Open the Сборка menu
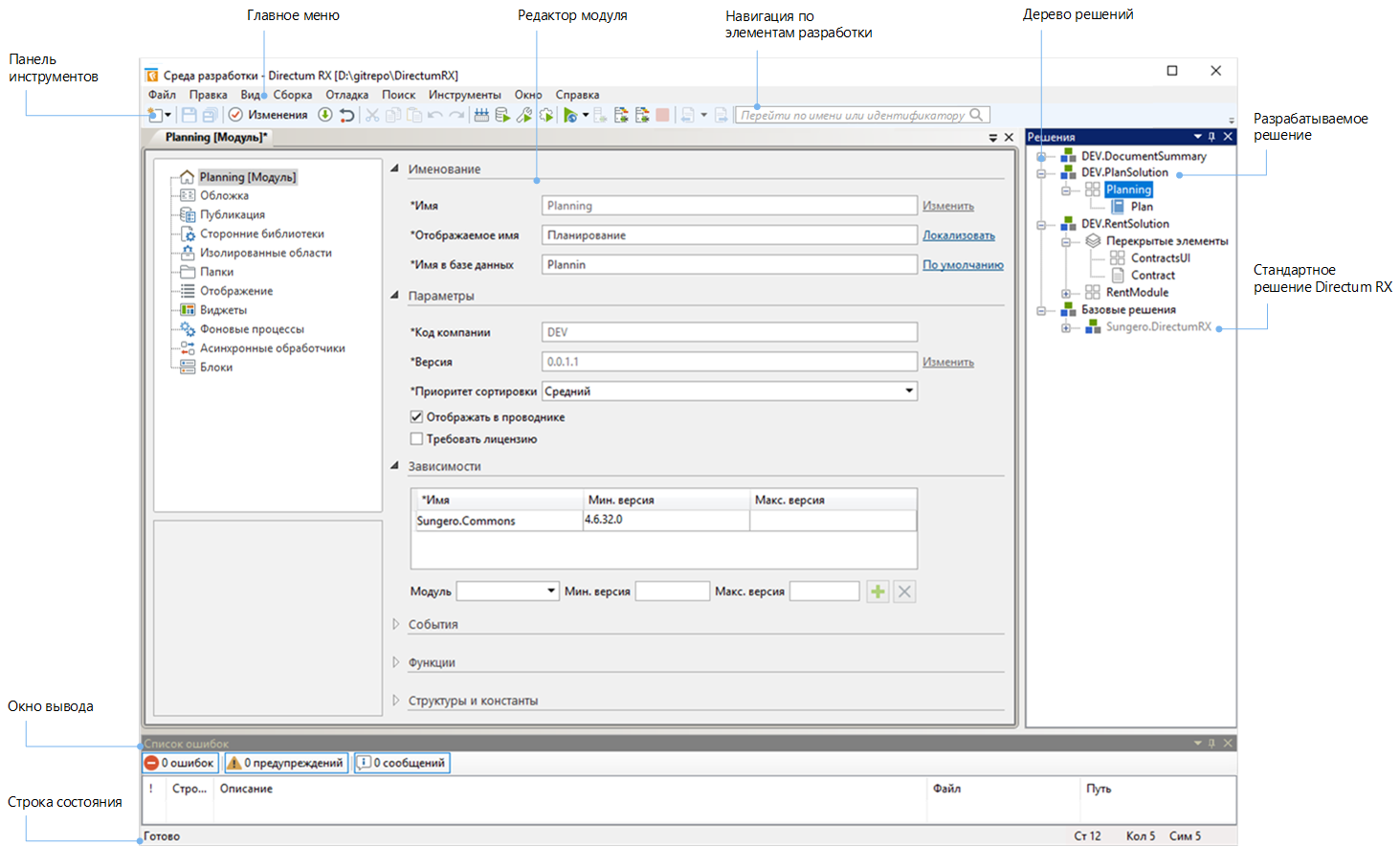1400x847 pixels. point(292,95)
